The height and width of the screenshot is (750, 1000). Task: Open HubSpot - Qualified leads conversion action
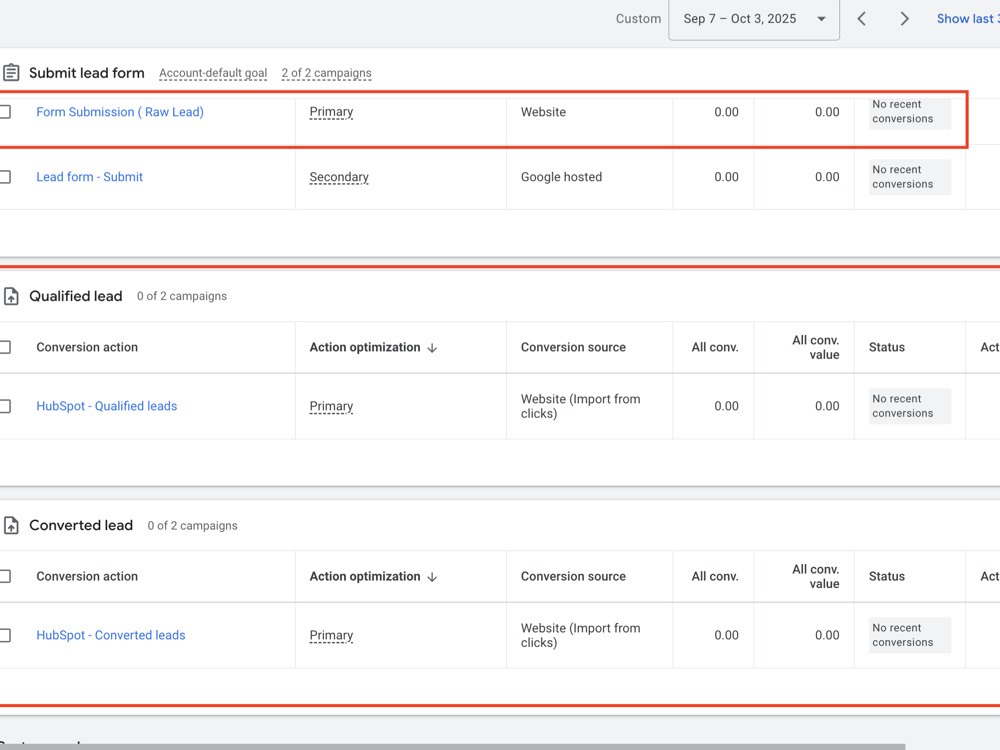107,406
